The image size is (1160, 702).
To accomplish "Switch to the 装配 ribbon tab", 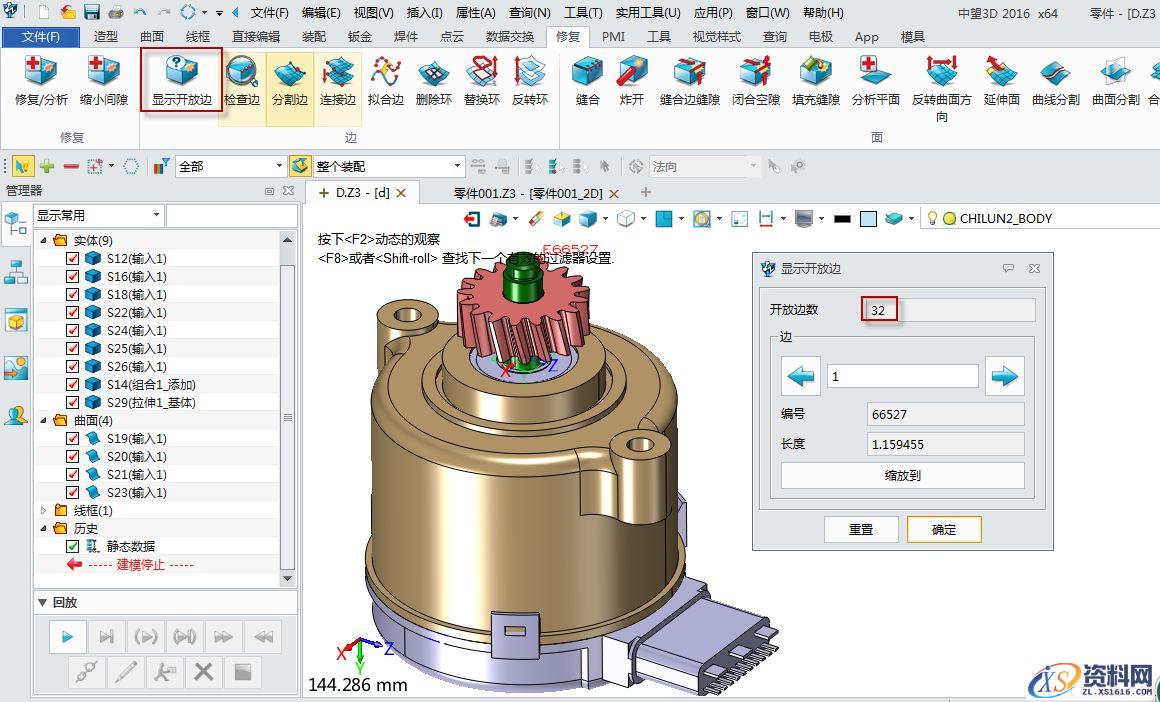I will (x=312, y=36).
